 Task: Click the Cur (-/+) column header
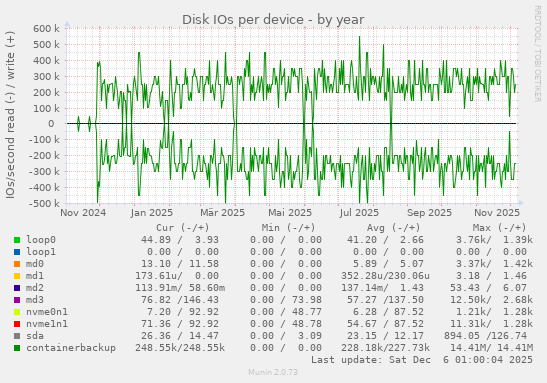pyautogui.click(x=182, y=228)
